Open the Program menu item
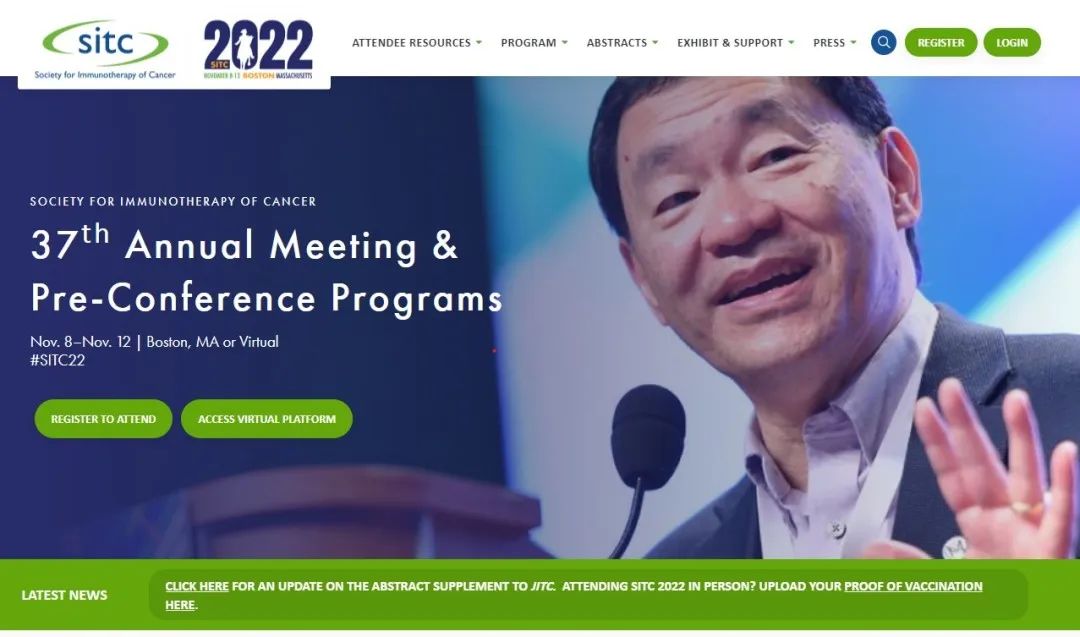1080x637 pixels. [x=528, y=43]
